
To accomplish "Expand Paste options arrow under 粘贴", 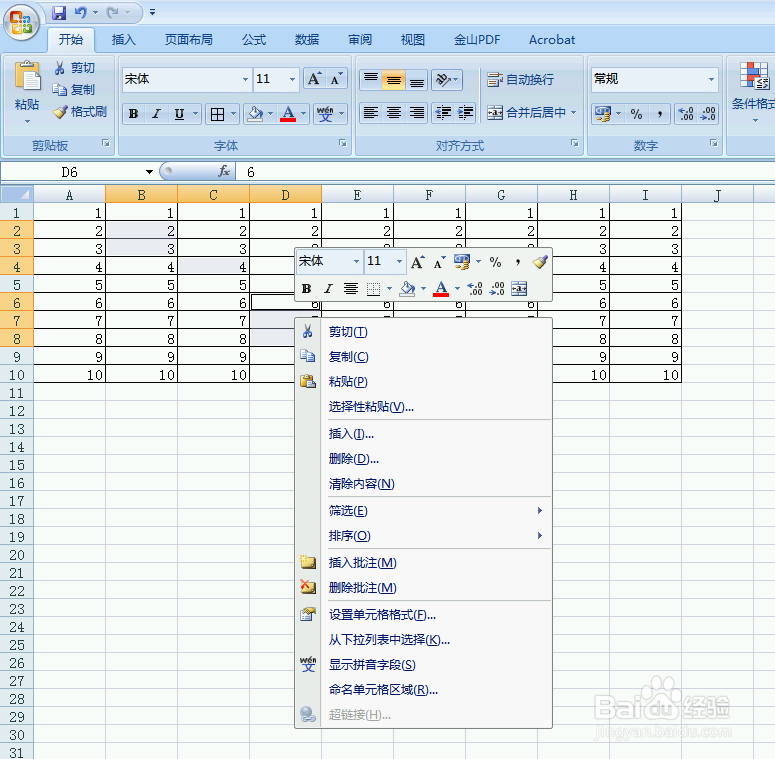I will 27,121.
